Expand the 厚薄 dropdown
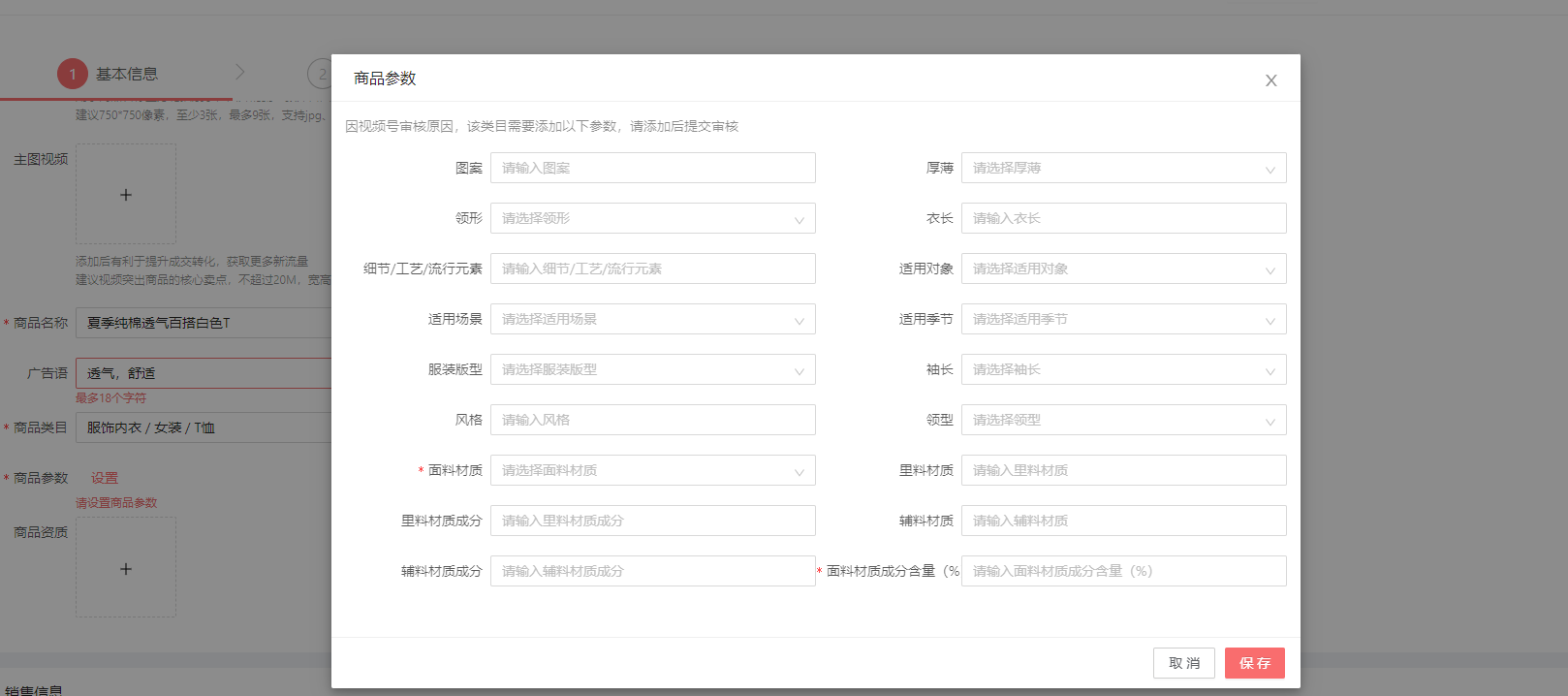Screen dimensions: 1568x696 1123,168
